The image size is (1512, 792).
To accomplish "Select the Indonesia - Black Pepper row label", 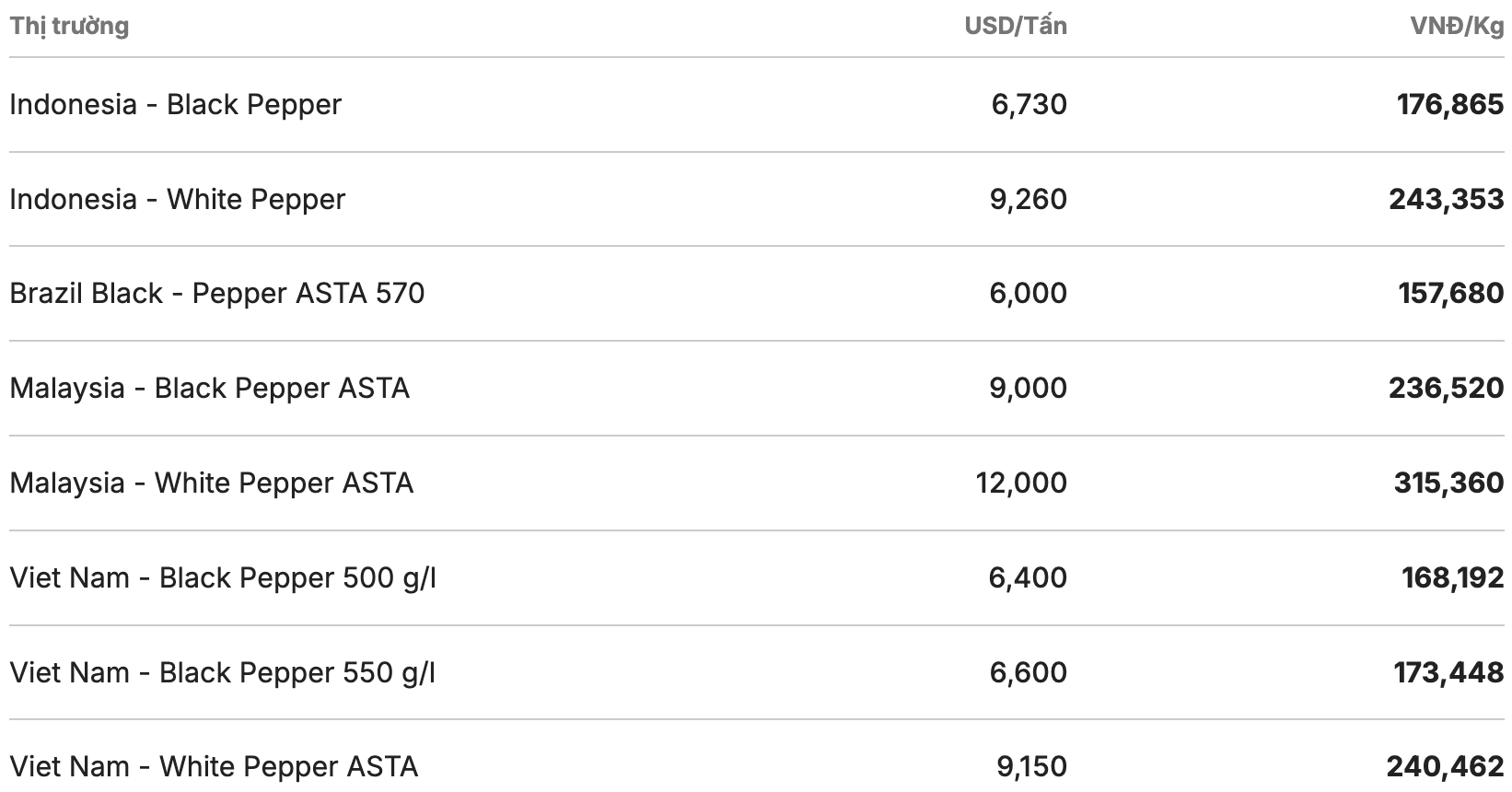I will point(175,104).
